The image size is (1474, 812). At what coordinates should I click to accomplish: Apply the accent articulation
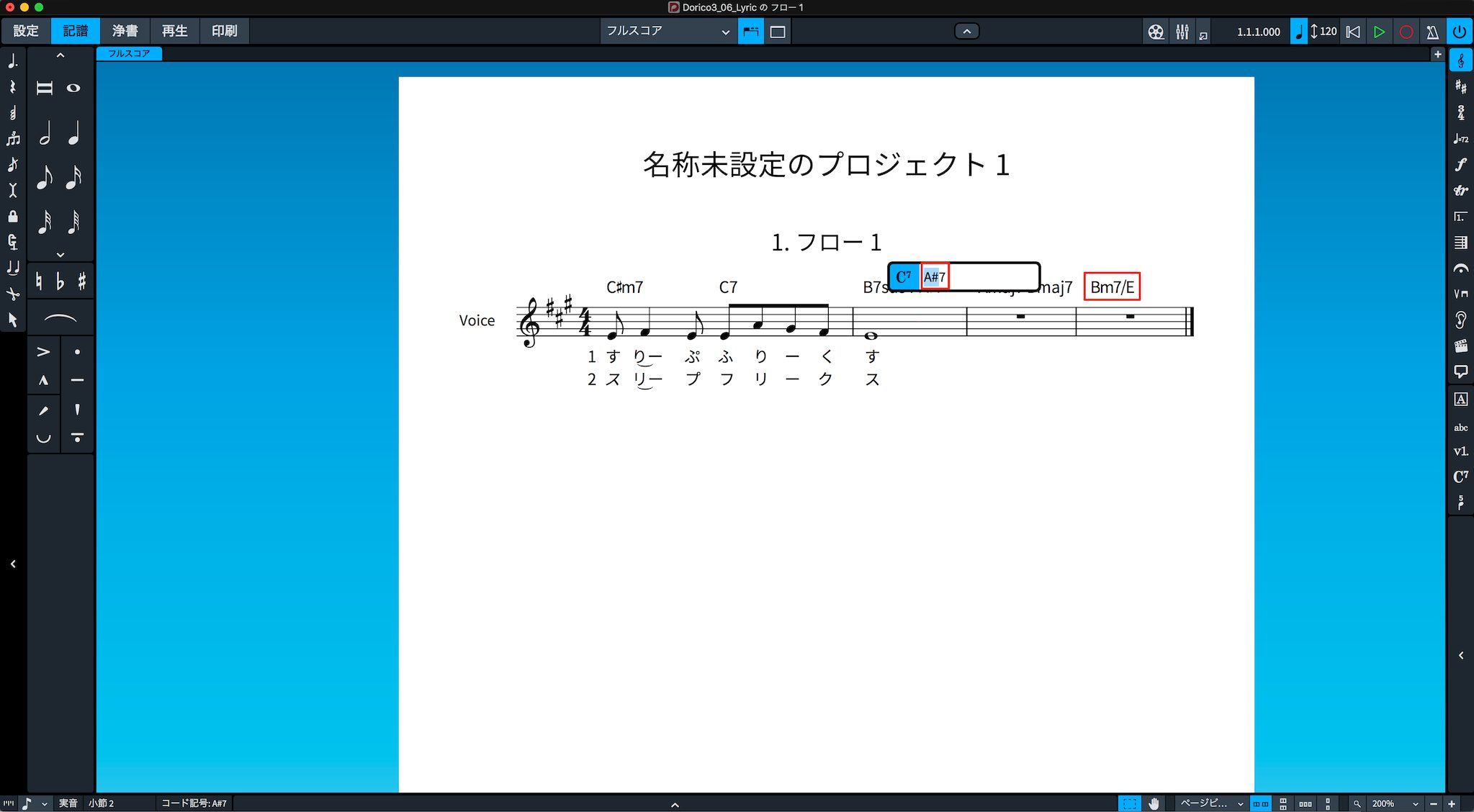pos(44,352)
